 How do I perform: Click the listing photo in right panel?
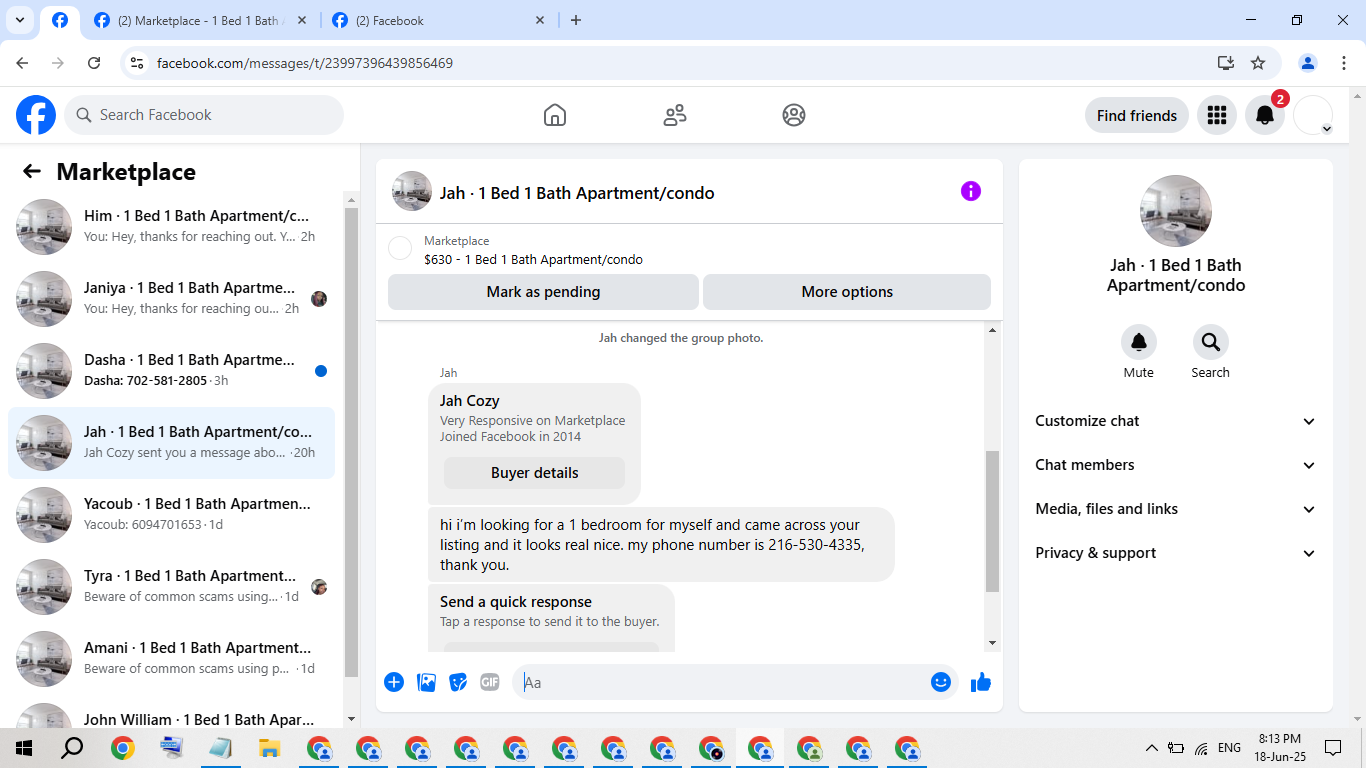click(1176, 211)
